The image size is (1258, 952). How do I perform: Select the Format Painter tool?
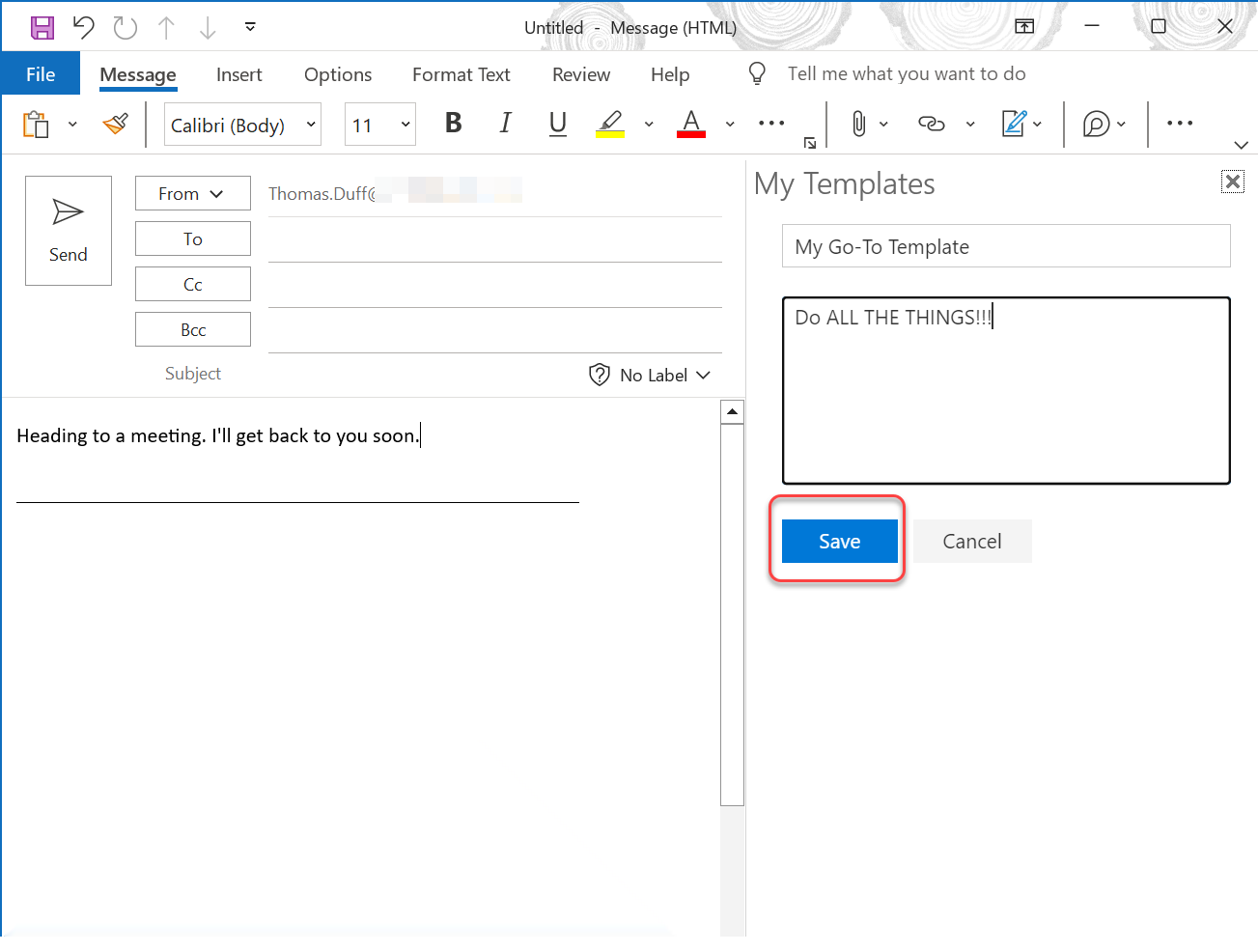click(113, 124)
